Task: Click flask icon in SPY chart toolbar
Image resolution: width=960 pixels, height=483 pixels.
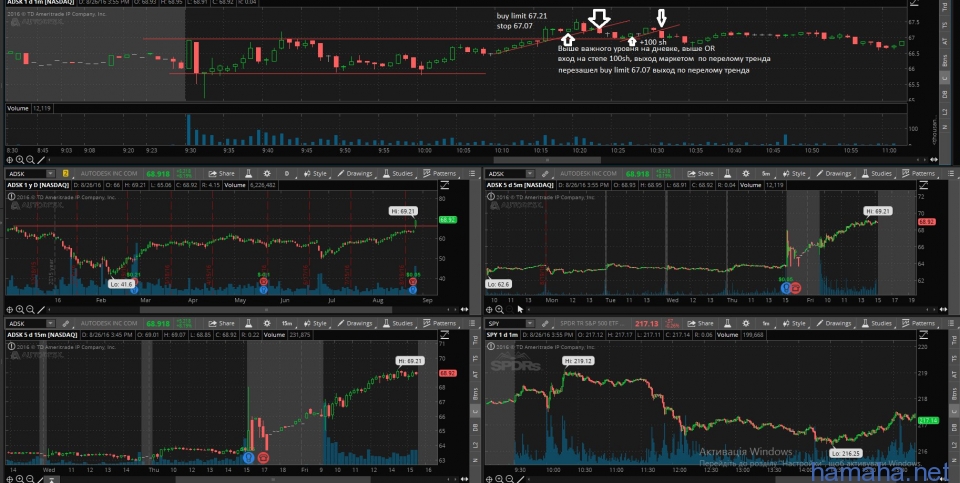Action: pos(727,323)
